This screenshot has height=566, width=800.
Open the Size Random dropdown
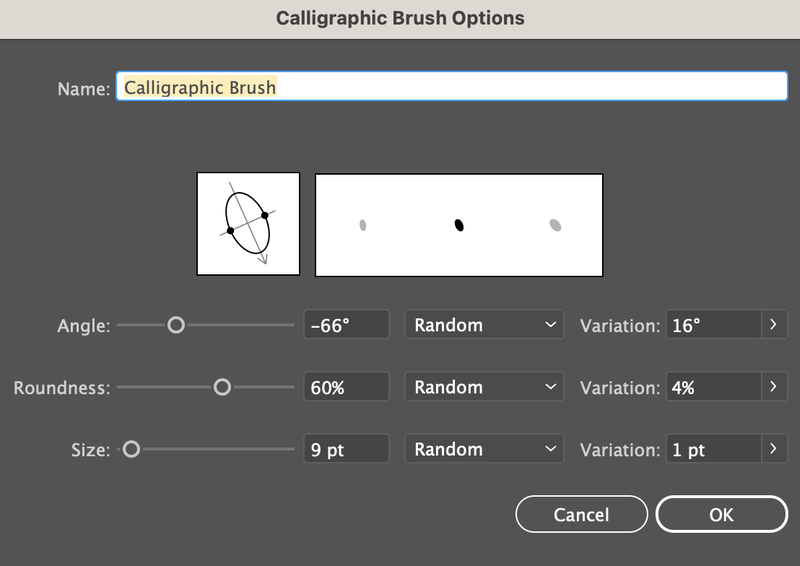click(484, 449)
